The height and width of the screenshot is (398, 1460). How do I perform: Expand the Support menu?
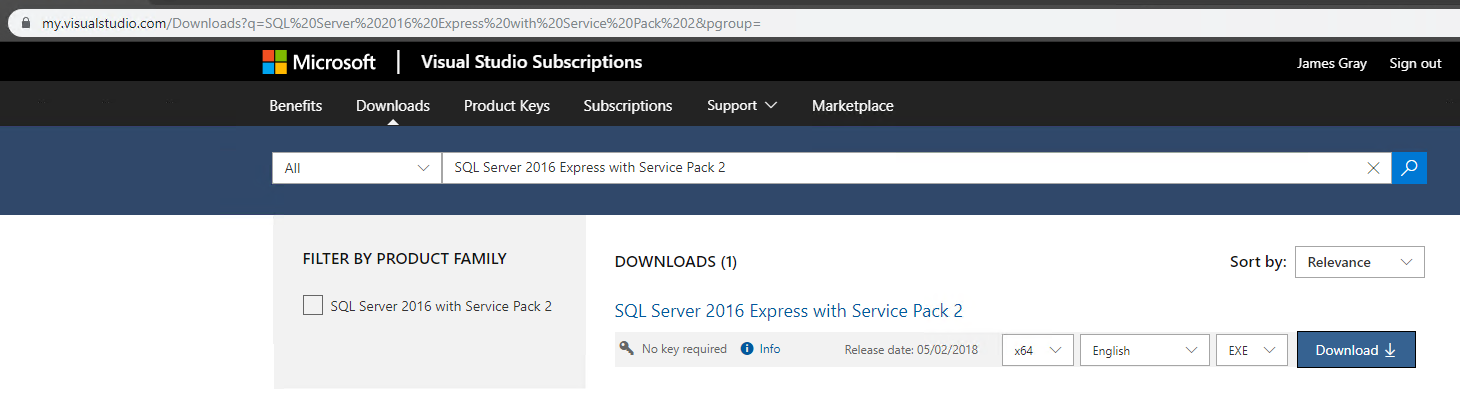742,105
